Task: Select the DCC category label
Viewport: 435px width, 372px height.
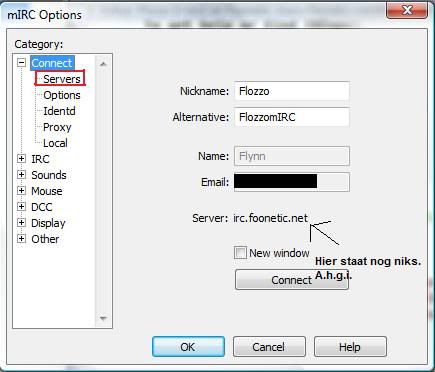Action: click(42, 207)
